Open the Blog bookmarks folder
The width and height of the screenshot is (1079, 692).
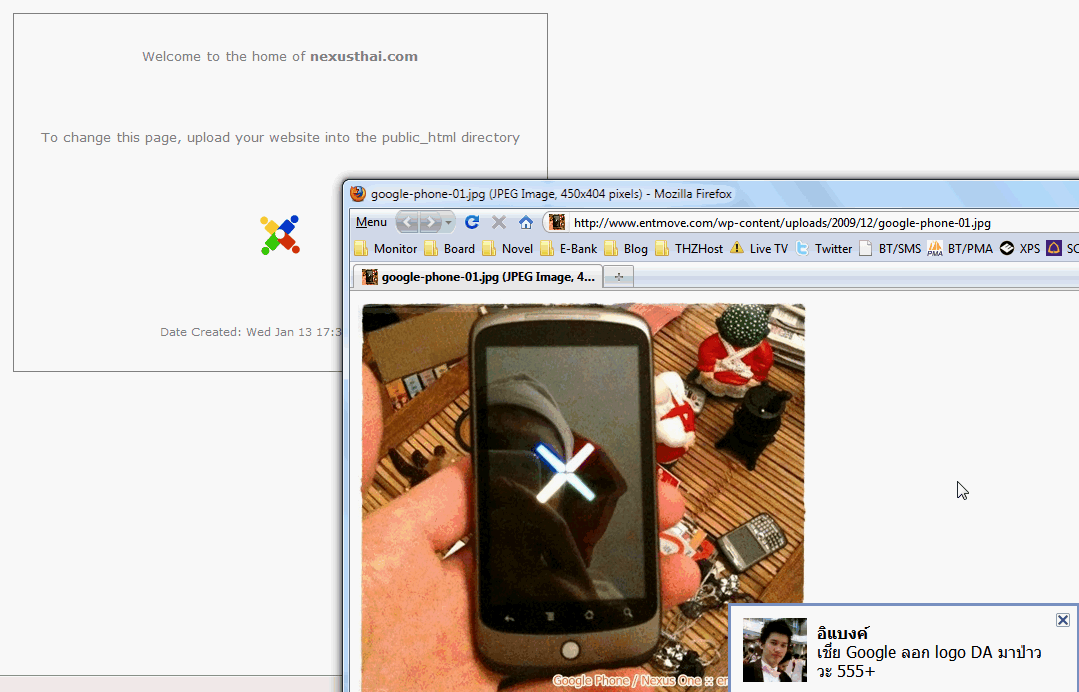[x=626, y=248]
